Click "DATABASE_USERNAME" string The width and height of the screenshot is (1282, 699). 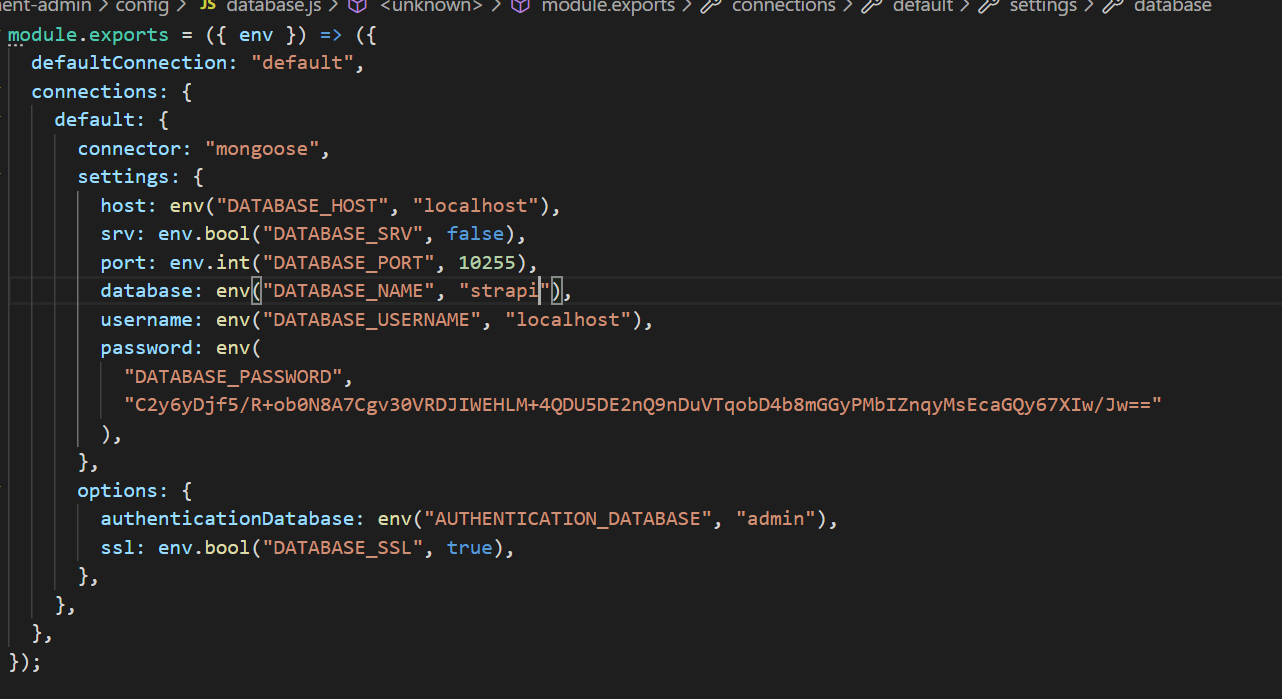tap(372, 320)
